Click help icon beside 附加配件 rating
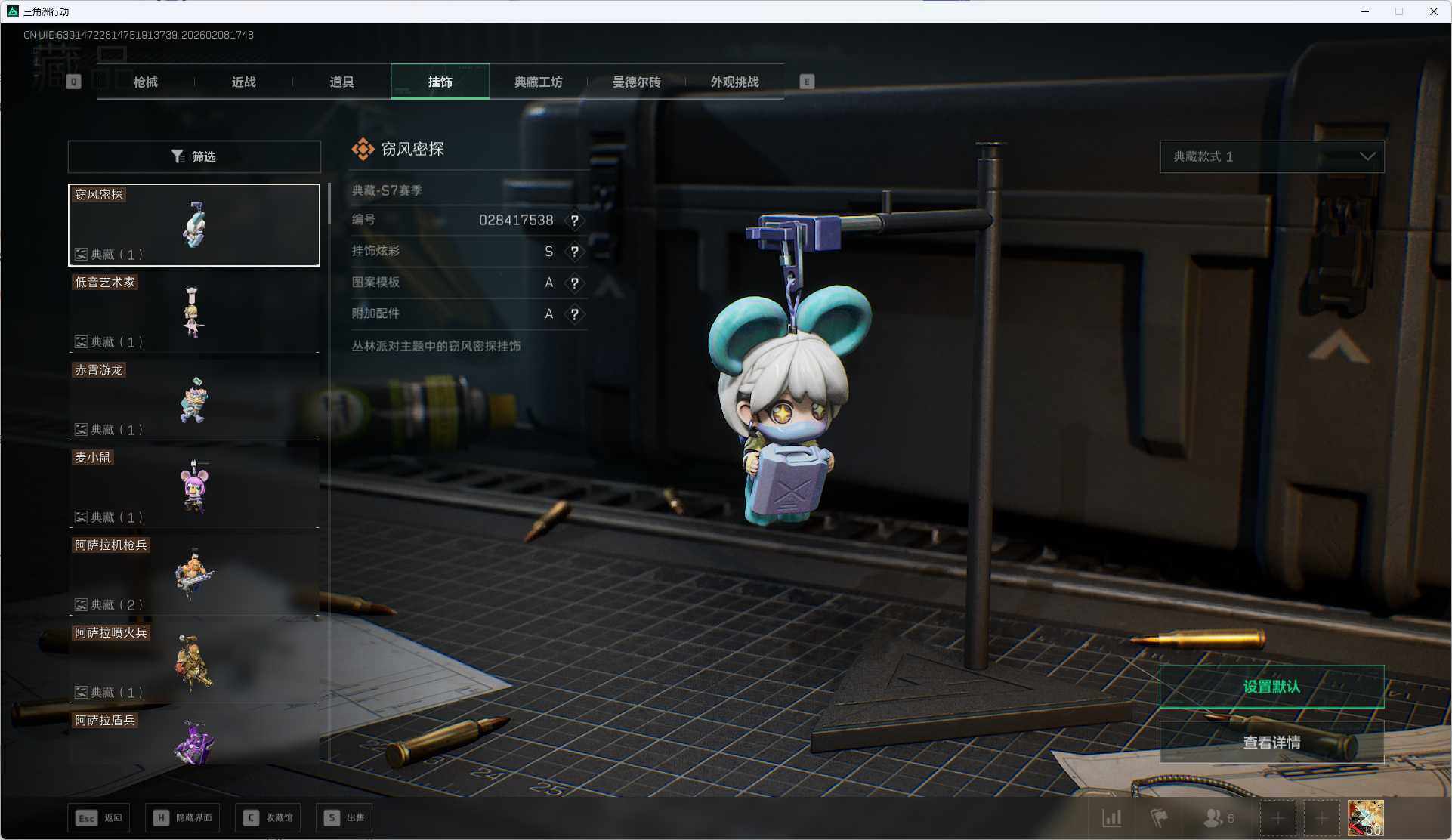The height and width of the screenshot is (840, 1452). pos(574,314)
